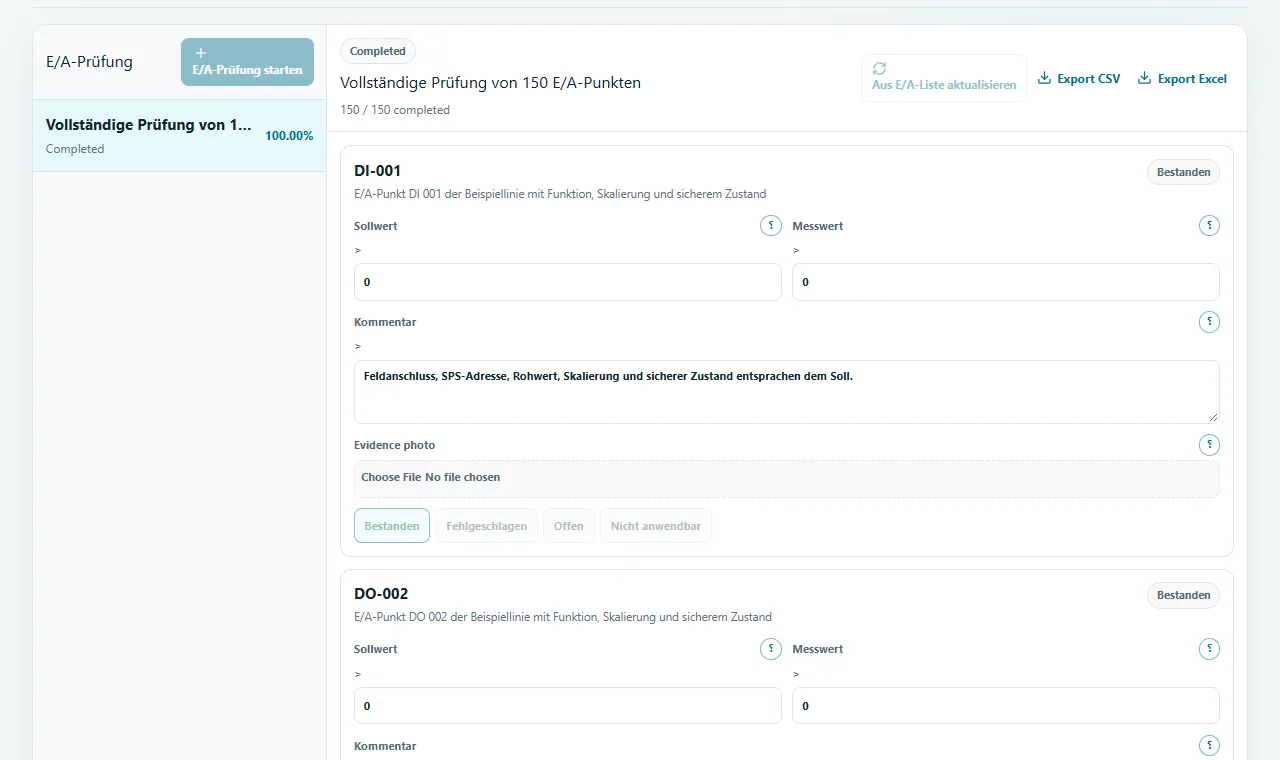The image size is (1280, 760).
Task: Click Choose File for the evidence photo
Action: (x=391, y=477)
